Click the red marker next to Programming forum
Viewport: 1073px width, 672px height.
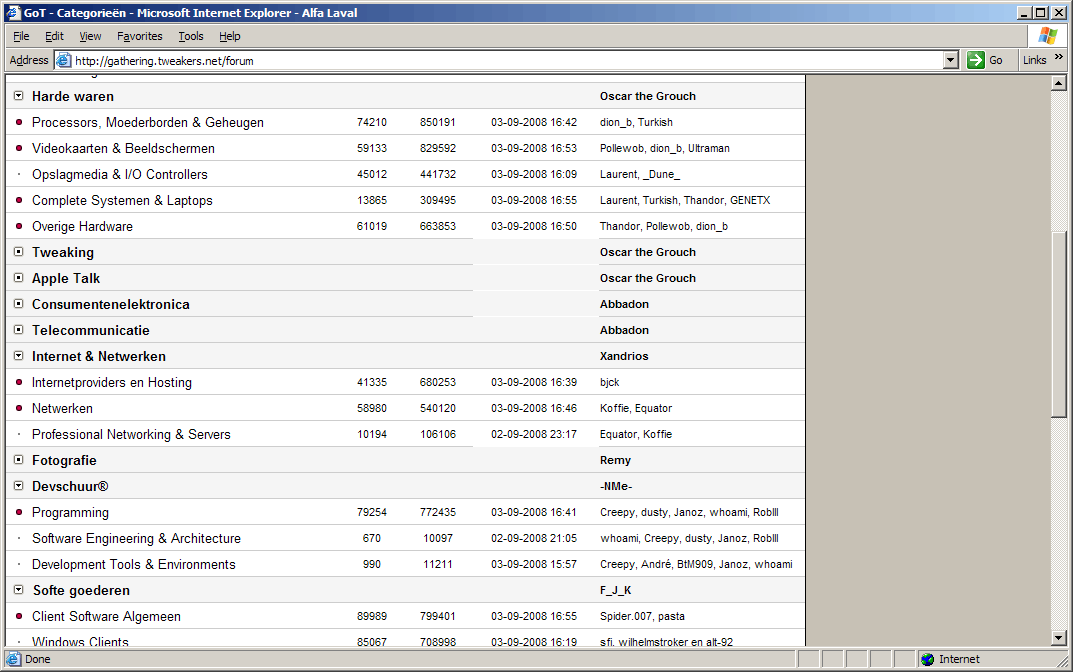pyautogui.click(x=17, y=512)
